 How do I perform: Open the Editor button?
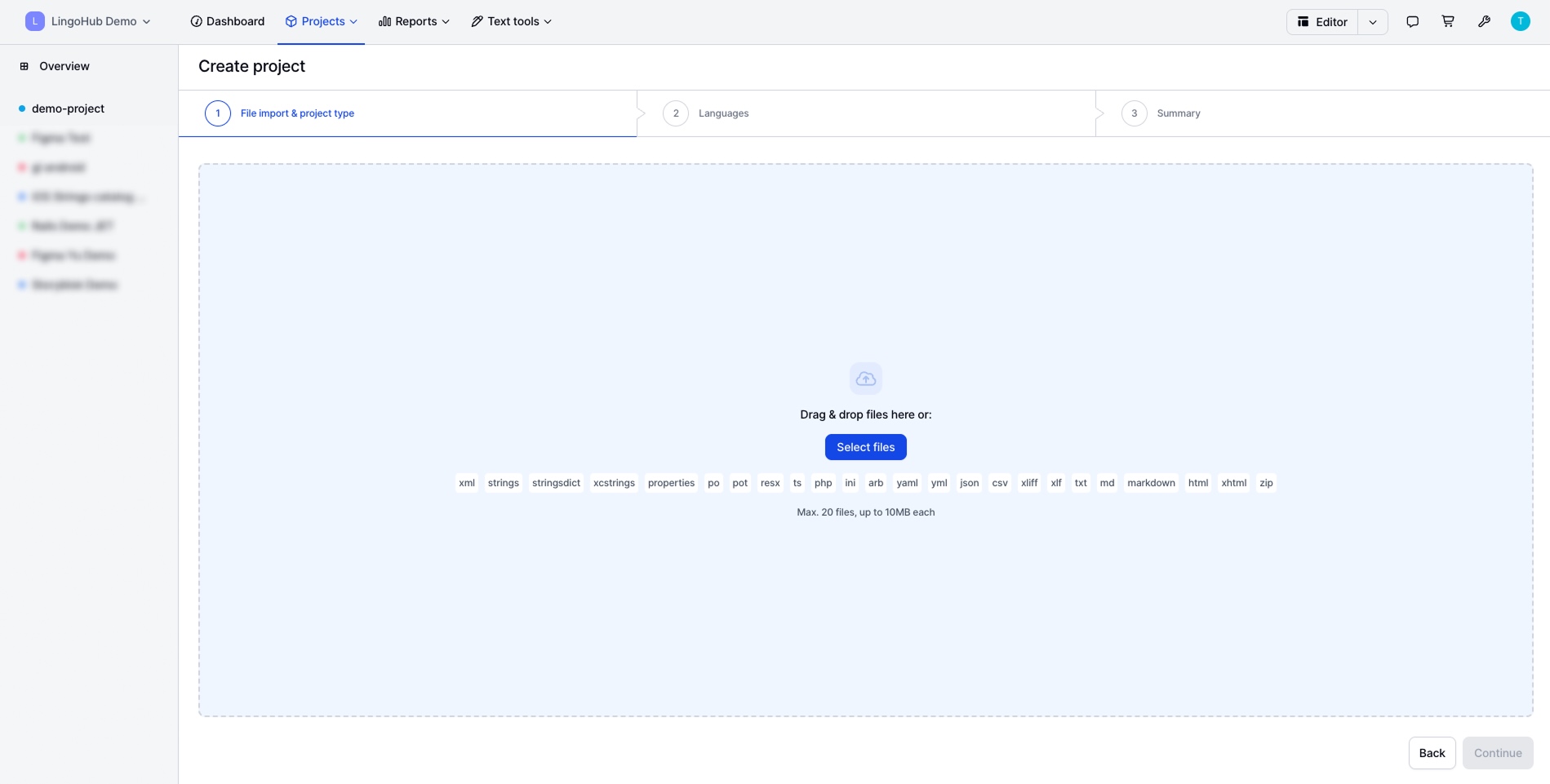1322,22
